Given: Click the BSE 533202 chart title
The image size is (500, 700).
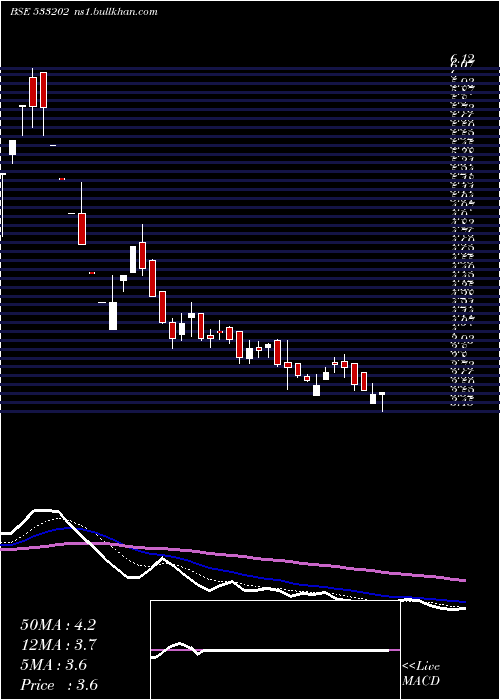Looking at the screenshot, I should pos(39,12).
